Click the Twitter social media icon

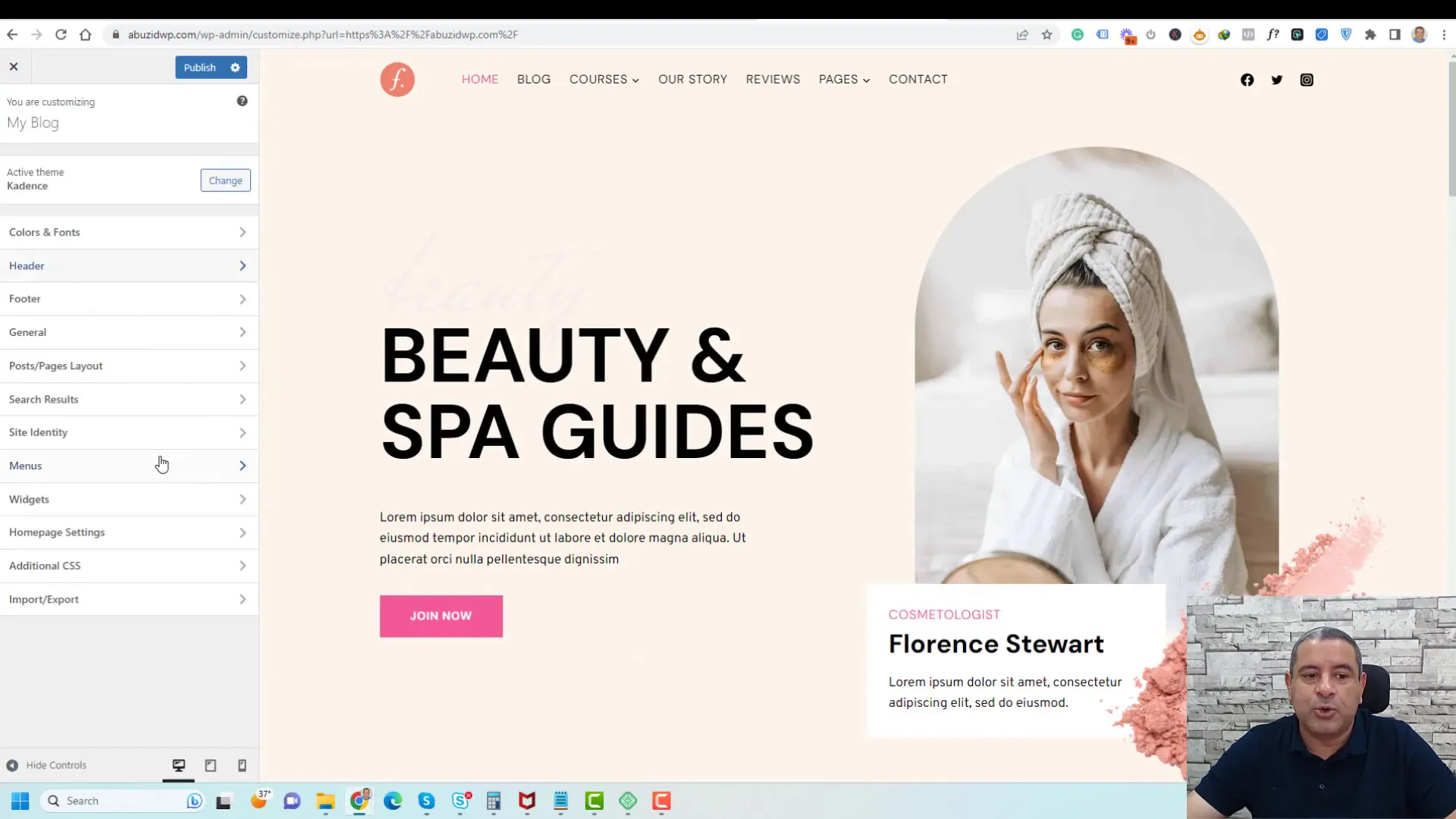click(x=1277, y=79)
